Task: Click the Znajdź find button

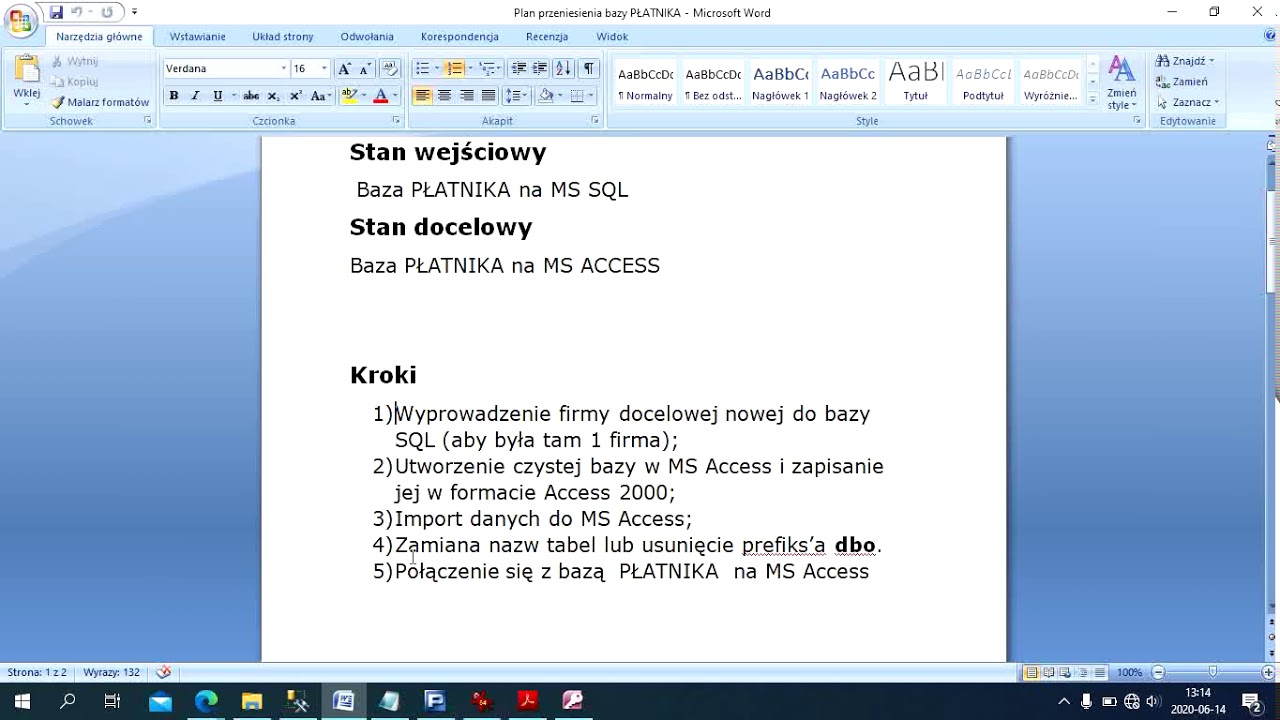Action: (1185, 61)
